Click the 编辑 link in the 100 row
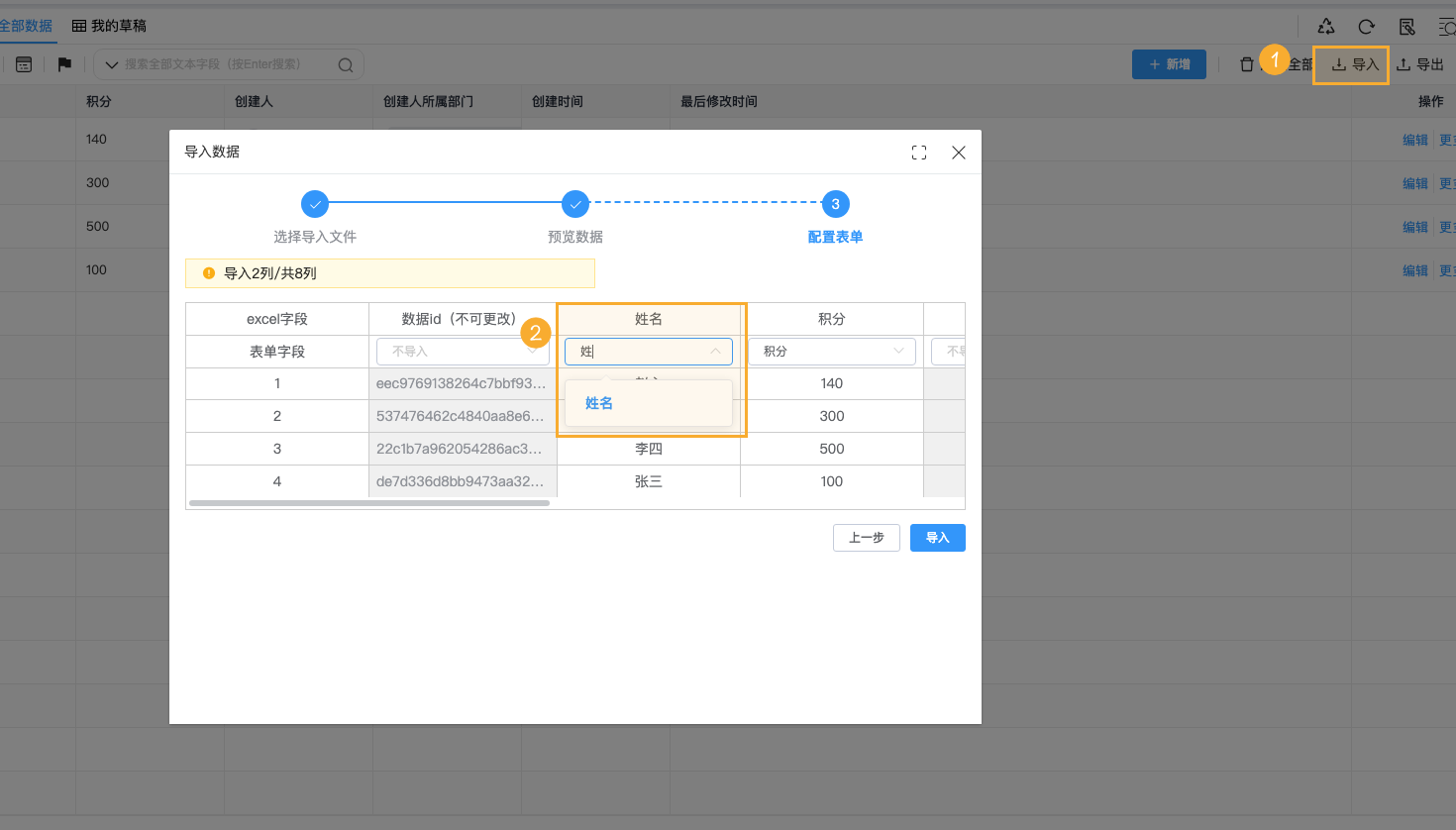 click(x=1415, y=271)
